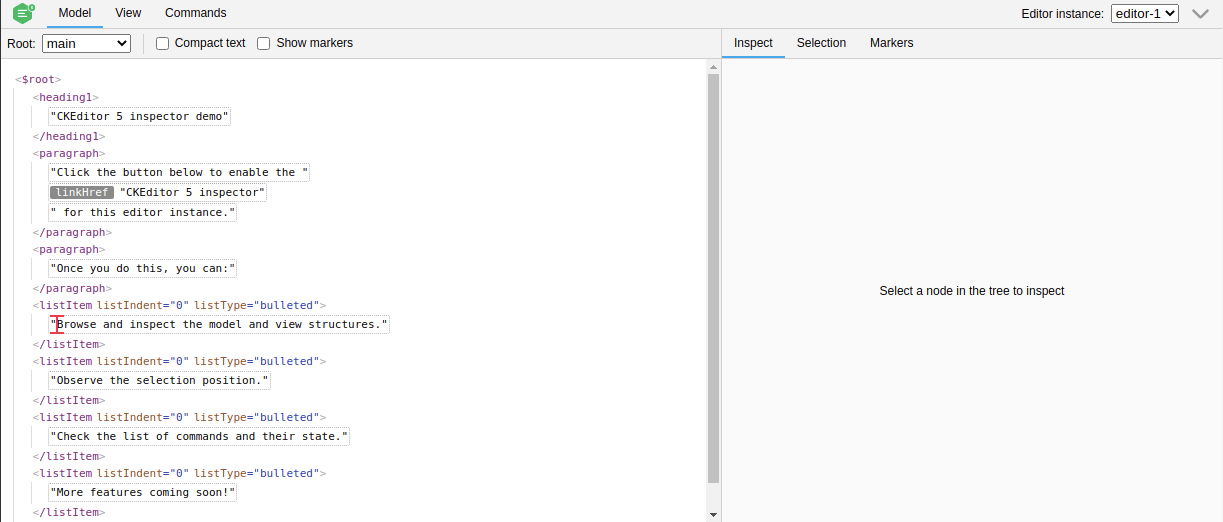Select the "CKEditor 5 inspector demo" text node
The width and height of the screenshot is (1223, 522).
coord(140,117)
